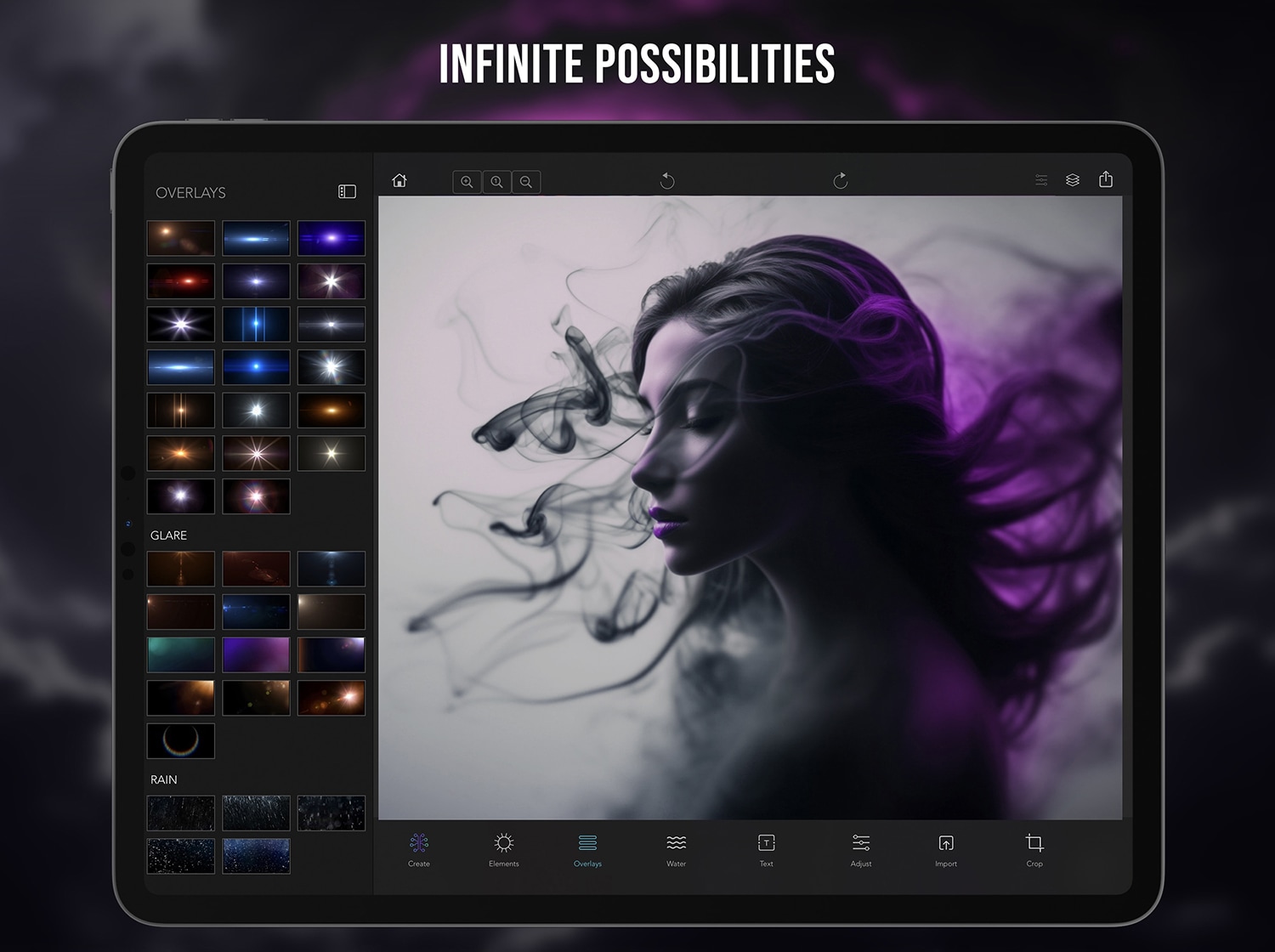Viewport: 1275px width, 952px height.
Task: Select the first rain overlay thumbnail
Action: pyautogui.click(x=181, y=813)
